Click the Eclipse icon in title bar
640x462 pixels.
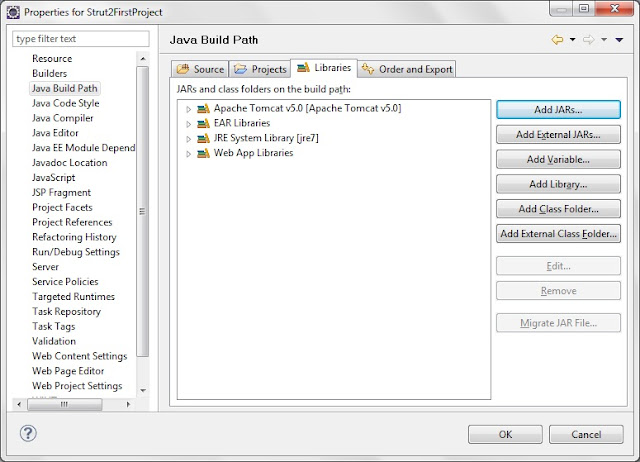click(13, 12)
